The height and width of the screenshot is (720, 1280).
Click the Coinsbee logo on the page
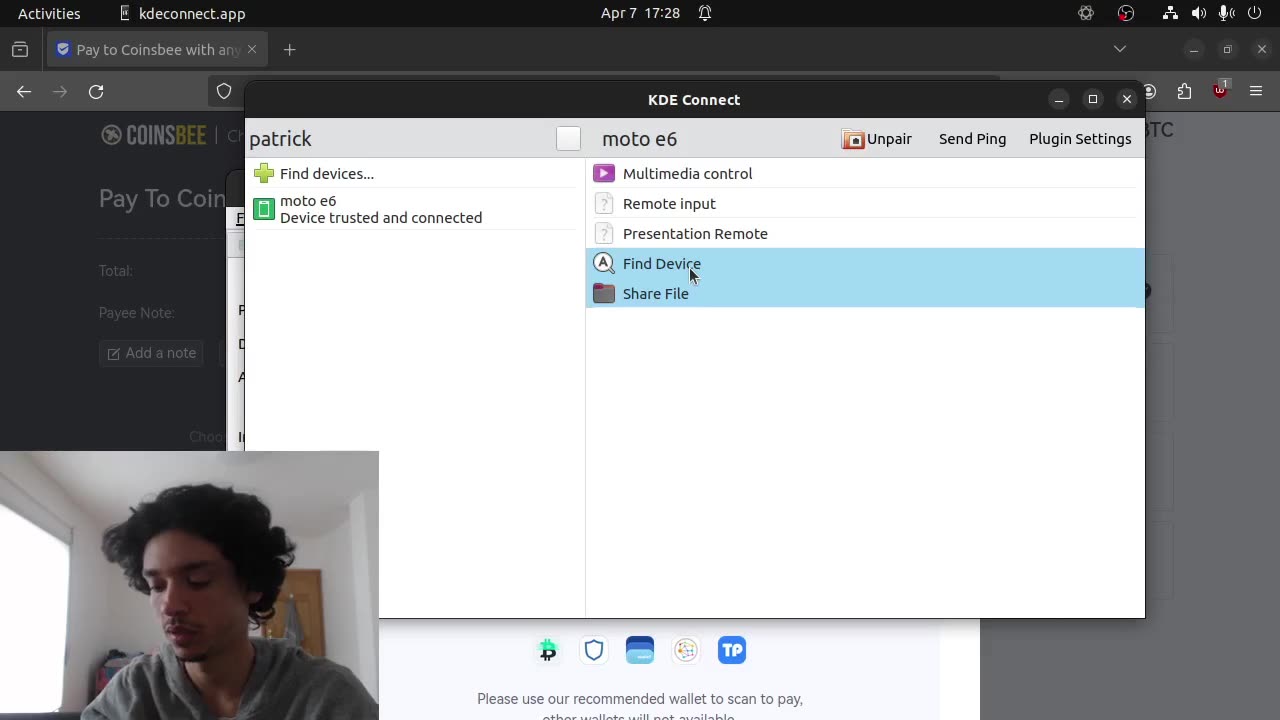pos(153,135)
